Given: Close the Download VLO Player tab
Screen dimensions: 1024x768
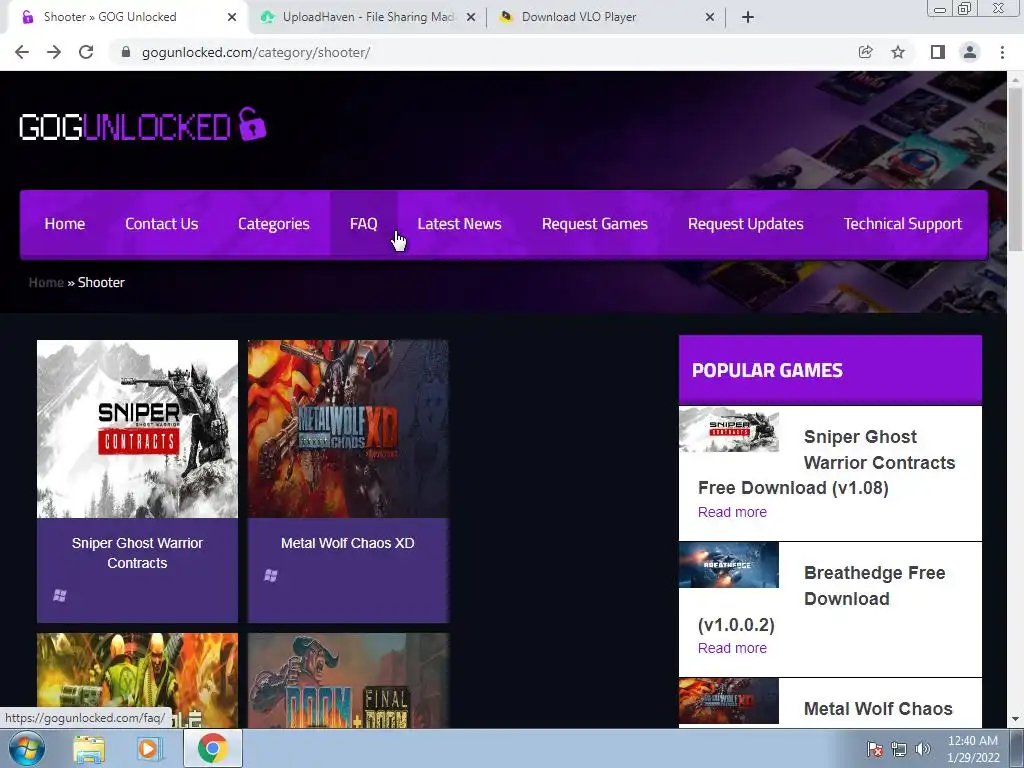Looking at the screenshot, I should (x=710, y=17).
